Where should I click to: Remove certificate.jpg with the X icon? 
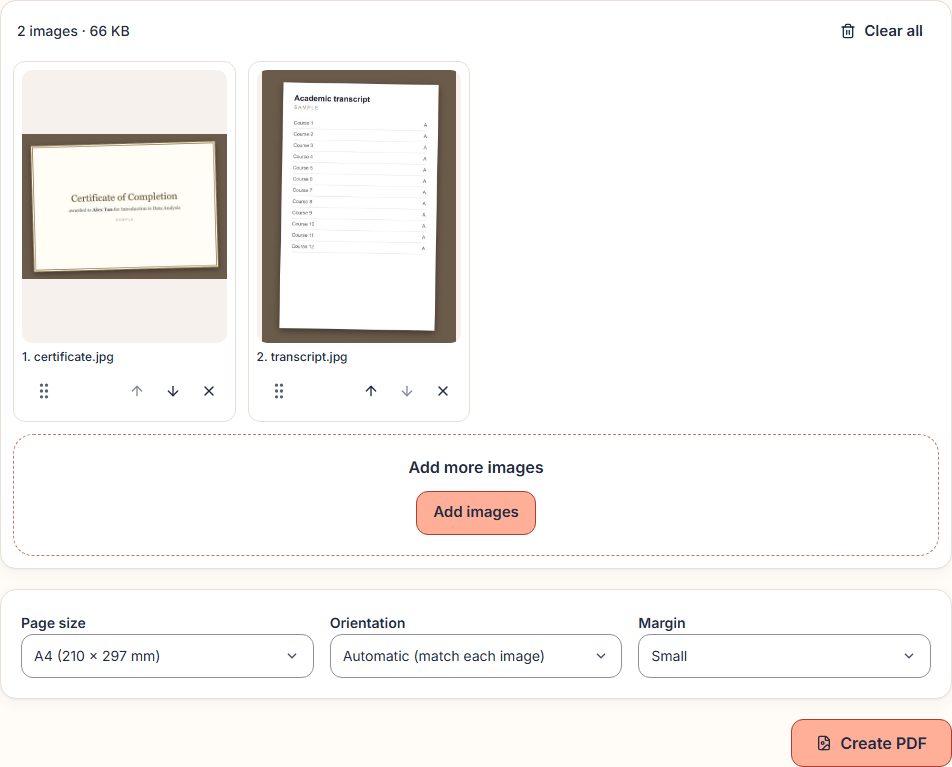[209, 391]
